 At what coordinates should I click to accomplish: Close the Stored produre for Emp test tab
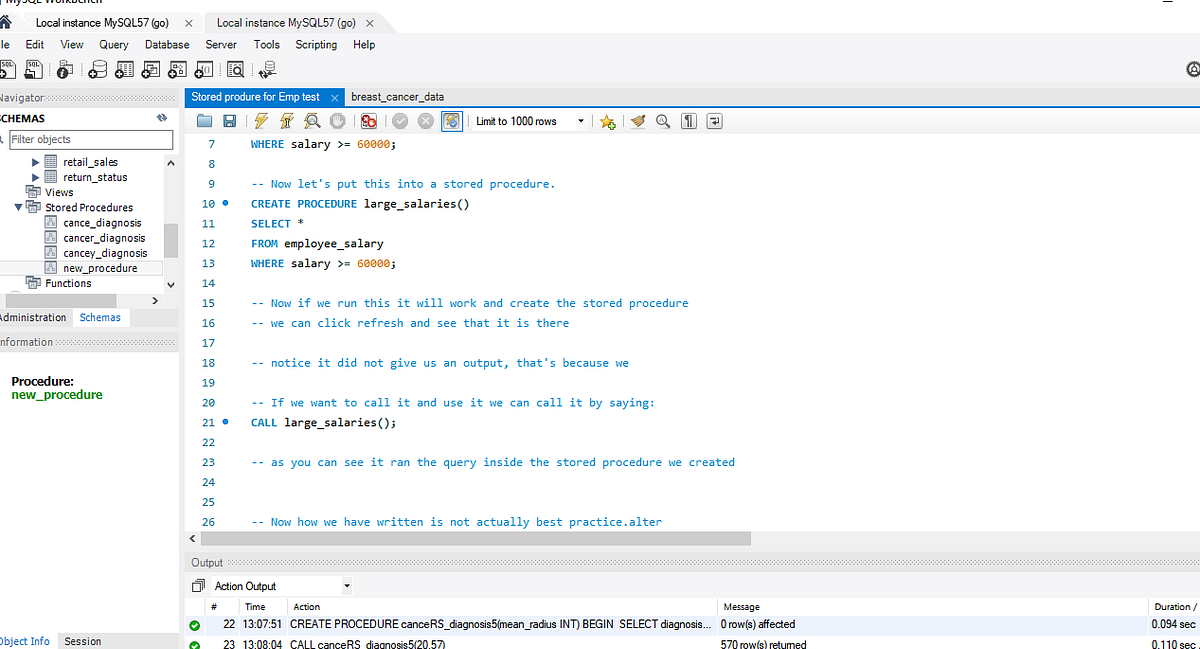click(335, 98)
